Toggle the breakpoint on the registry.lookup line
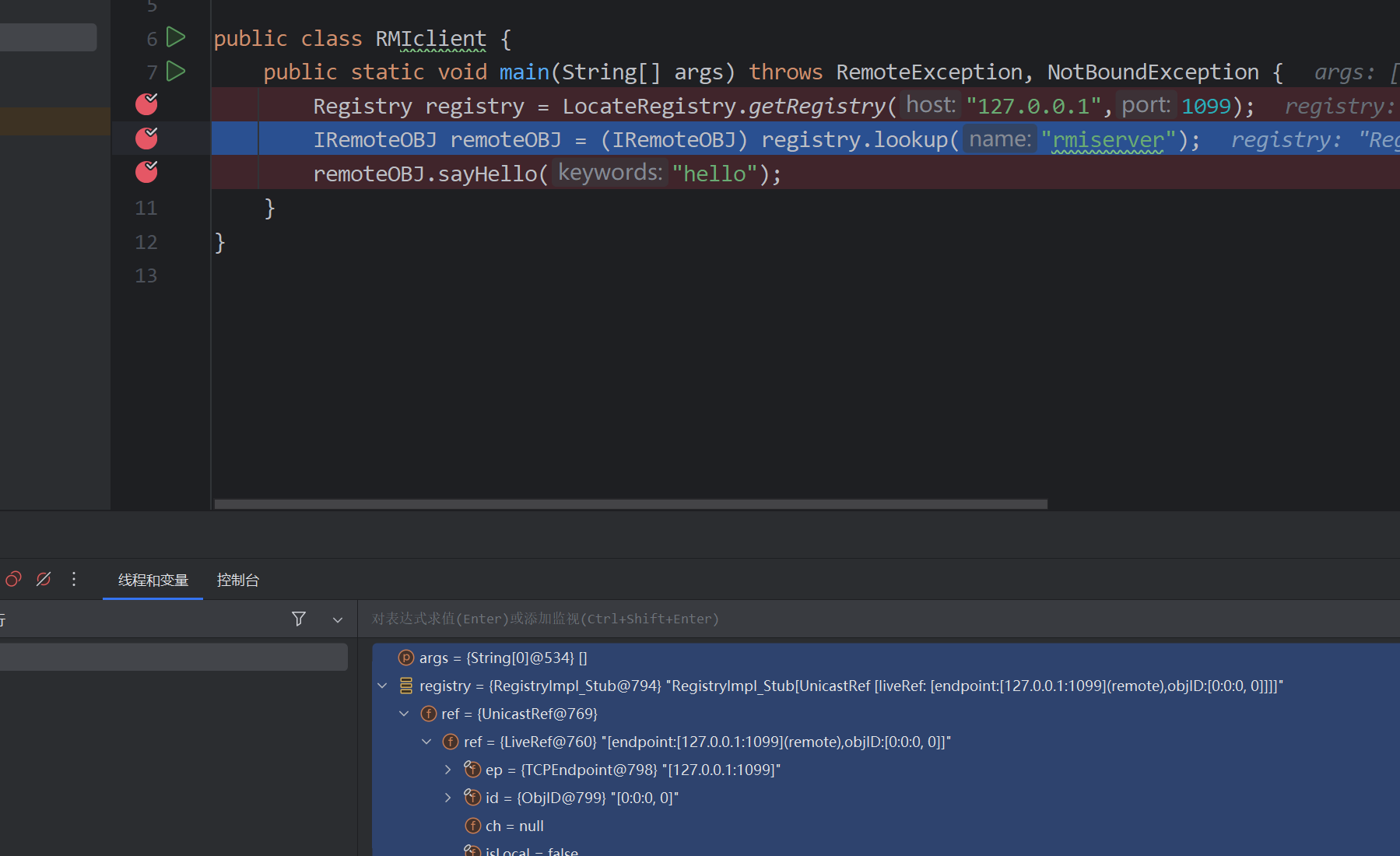This screenshot has width=1400, height=856. (x=146, y=139)
